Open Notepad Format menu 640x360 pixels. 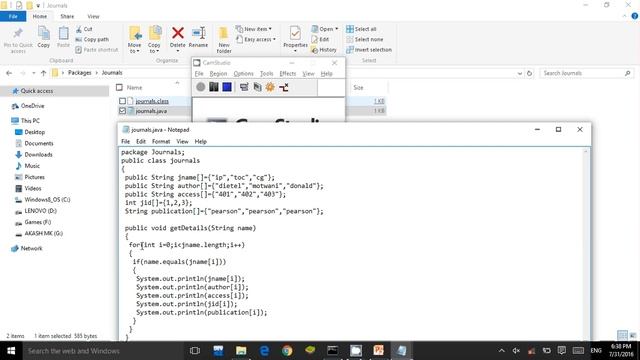(161, 142)
